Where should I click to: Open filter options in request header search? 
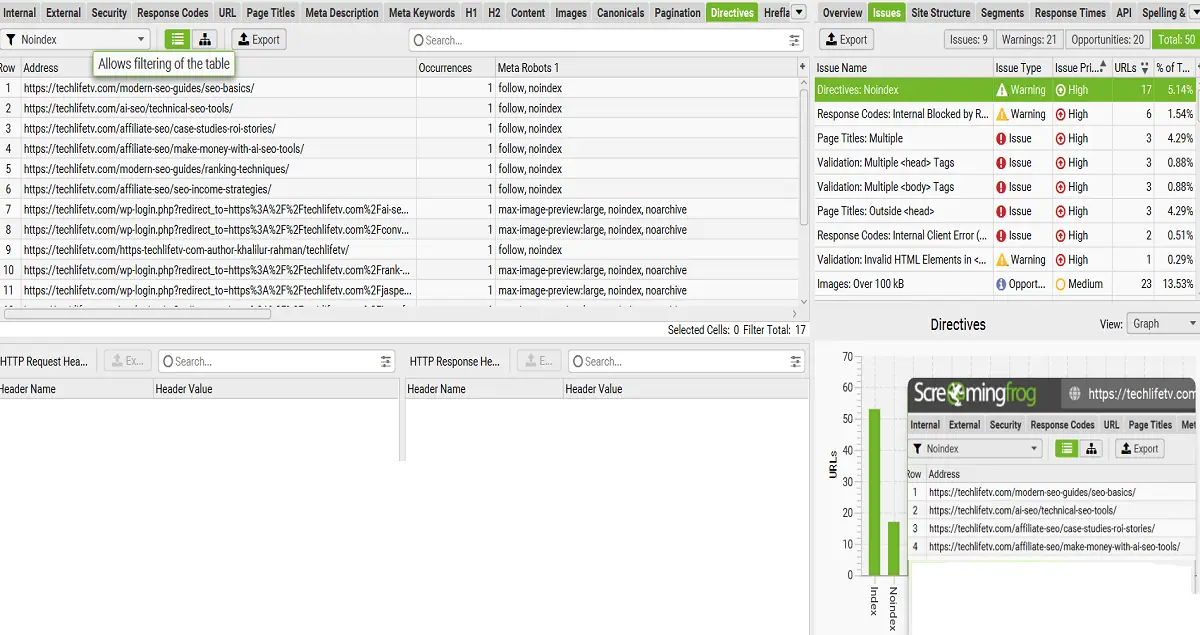pyautogui.click(x=386, y=361)
